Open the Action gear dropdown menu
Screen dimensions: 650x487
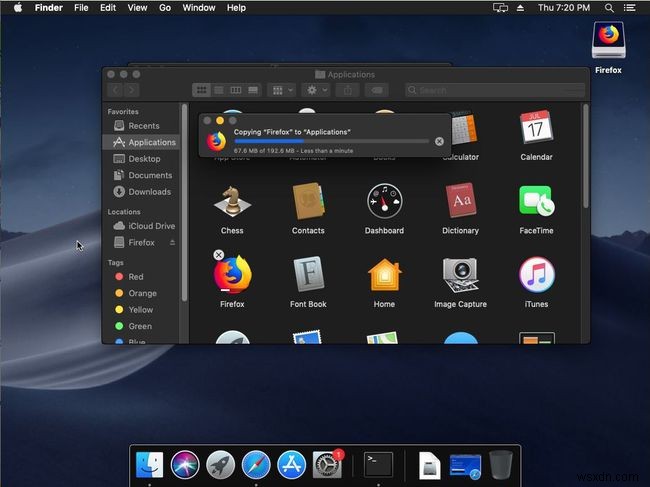click(316, 90)
